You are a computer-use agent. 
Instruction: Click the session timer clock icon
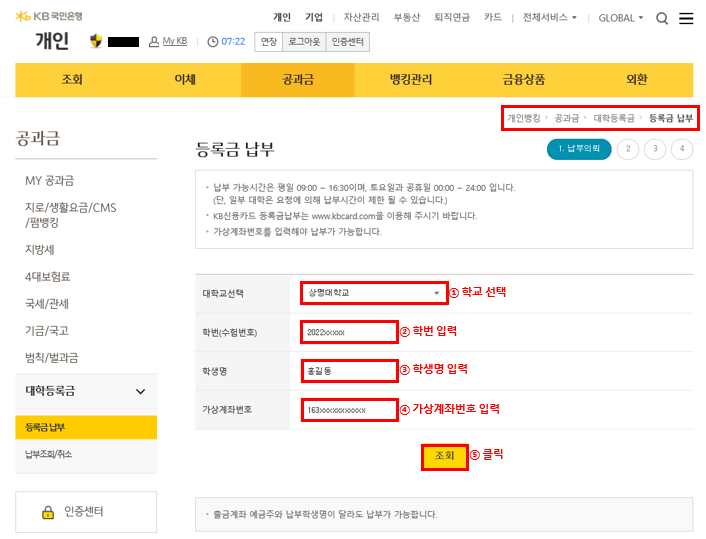tap(213, 41)
